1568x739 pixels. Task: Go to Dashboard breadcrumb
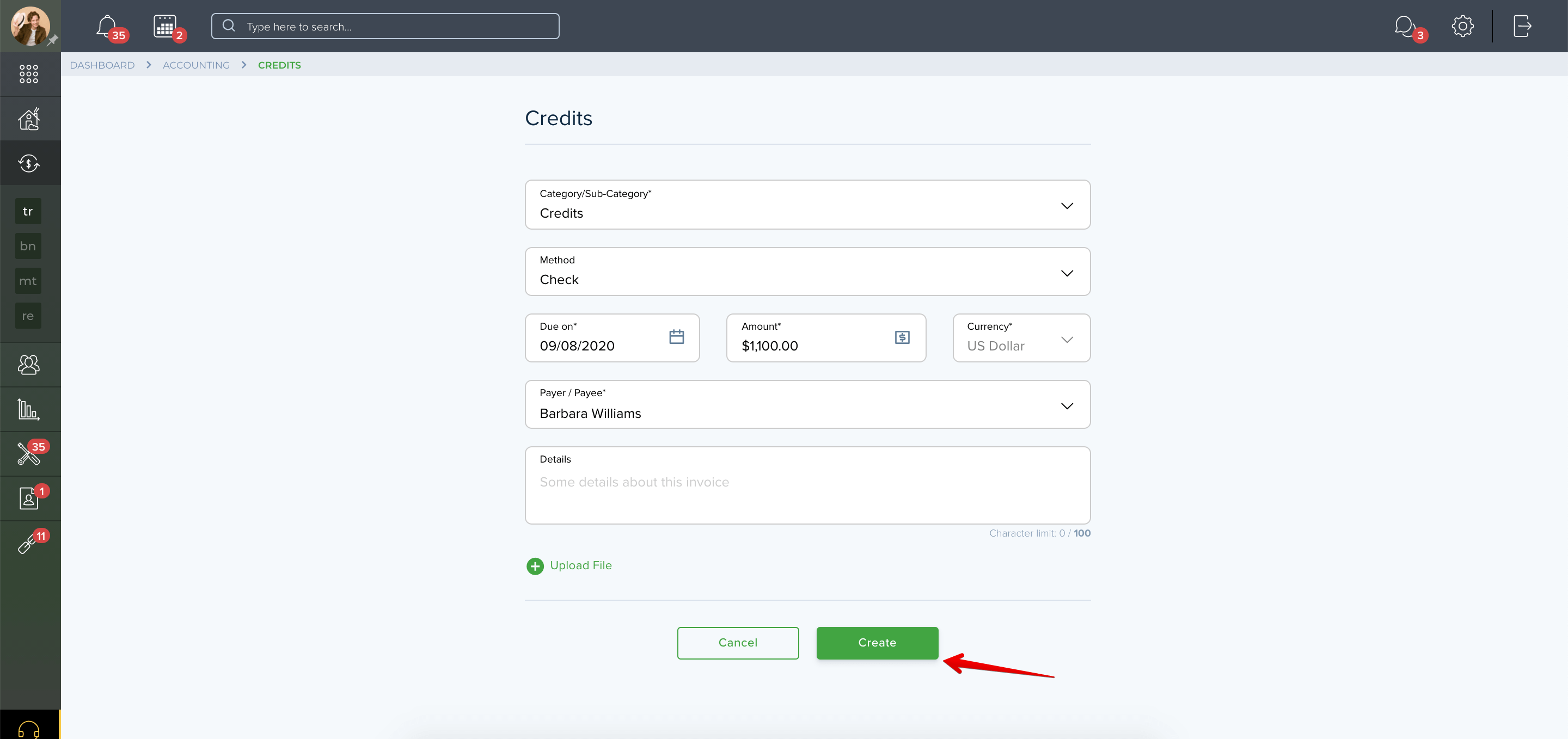(102, 65)
